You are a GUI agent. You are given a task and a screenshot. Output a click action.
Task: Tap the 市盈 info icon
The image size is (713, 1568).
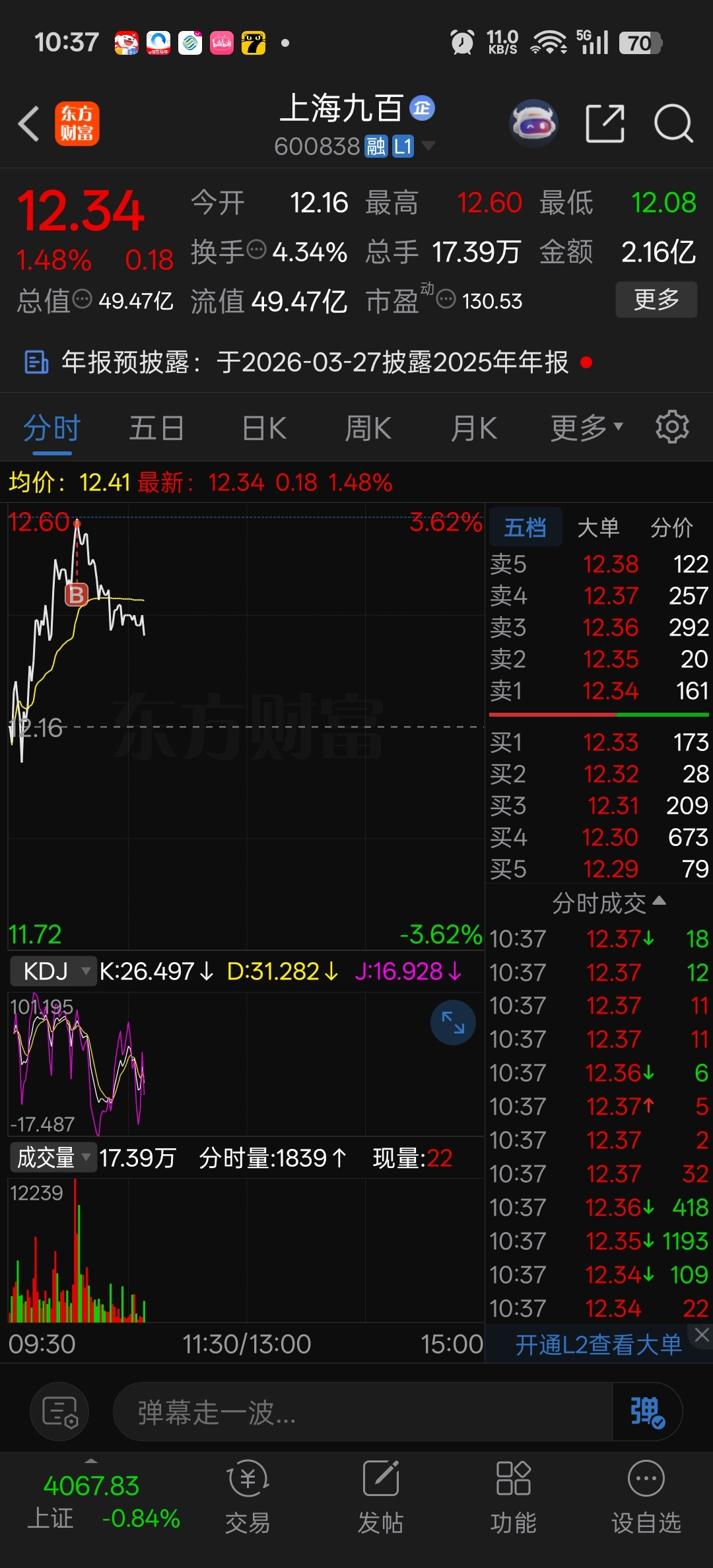click(x=446, y=299)
